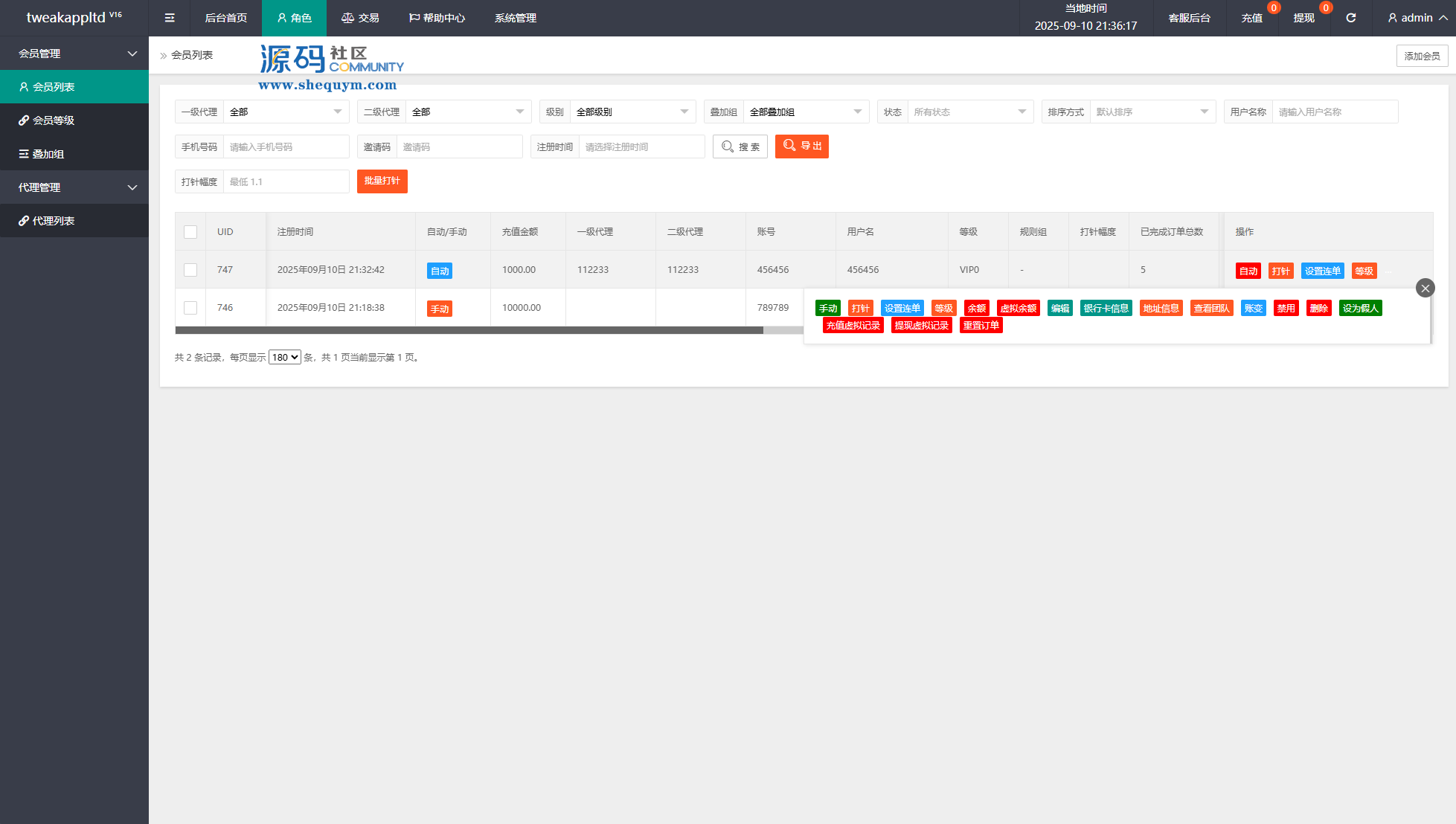Open 代理列表 from the sidebar
1456x824 pixels.
[54, 221]
